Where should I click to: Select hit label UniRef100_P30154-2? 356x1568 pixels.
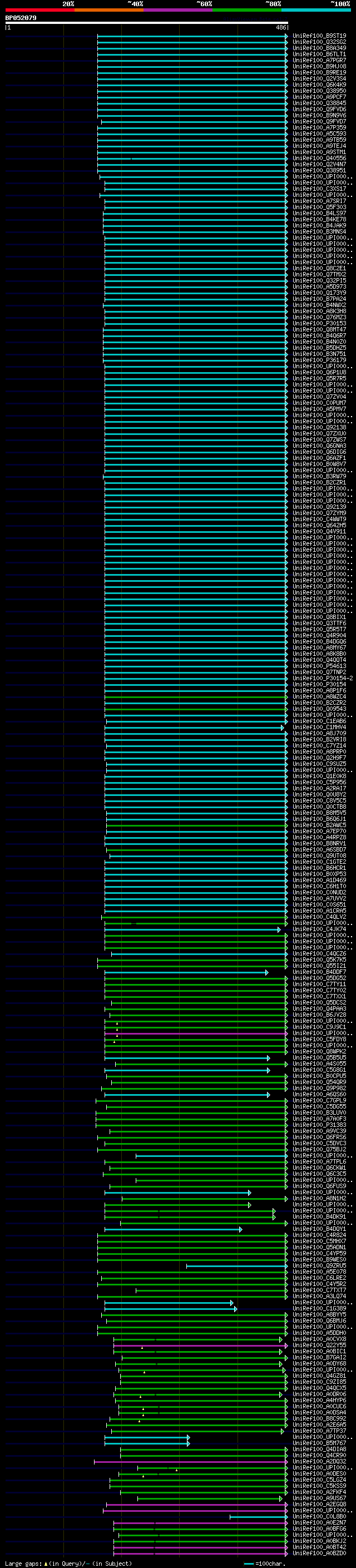click(x=323, y=678)
